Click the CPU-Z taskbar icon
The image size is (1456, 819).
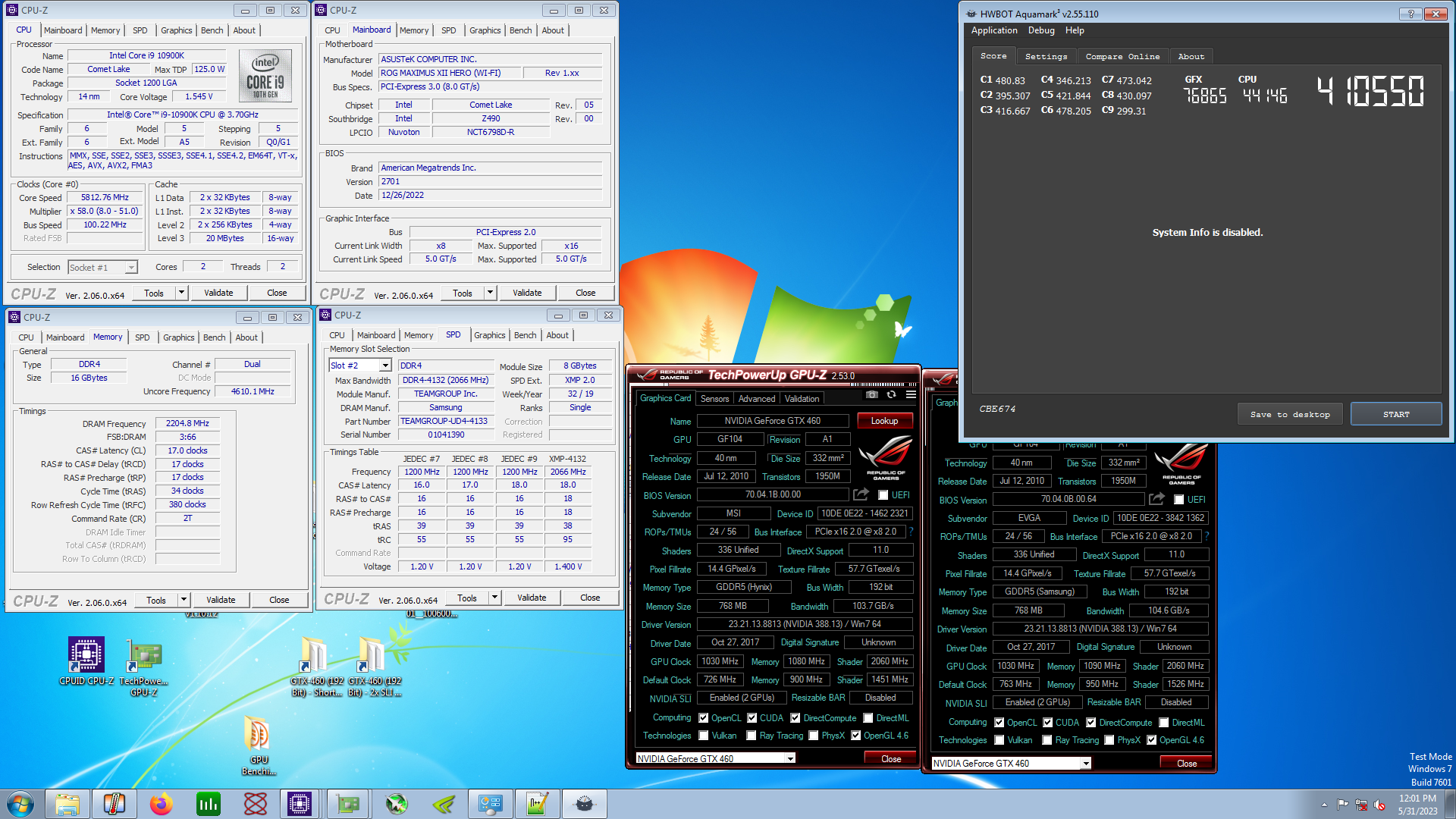299,804
